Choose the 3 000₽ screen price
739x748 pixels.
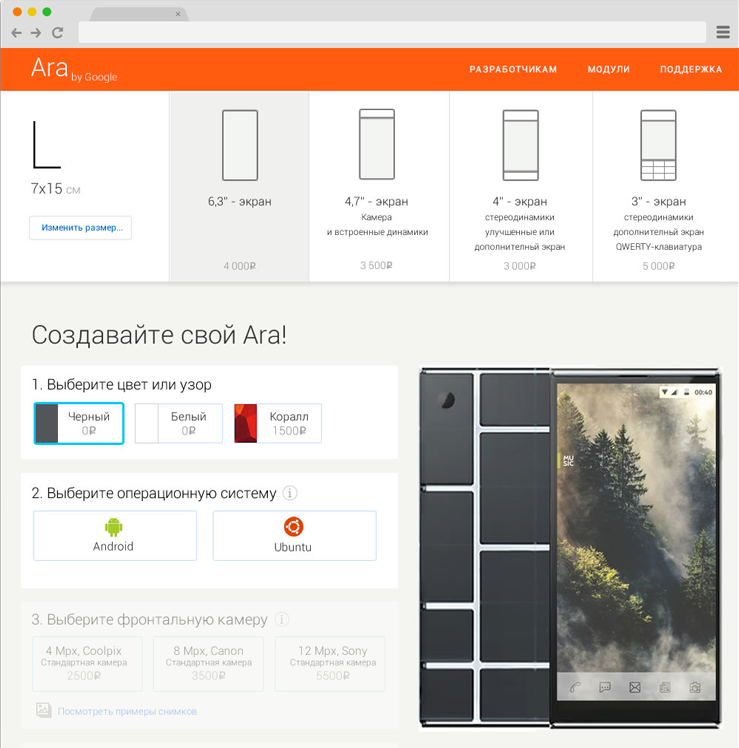click(520, 266)
